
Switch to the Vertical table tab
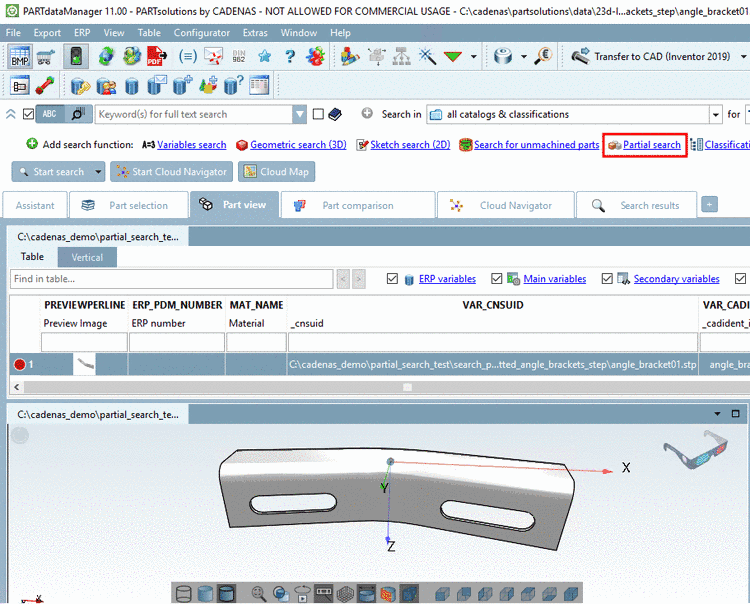(87, 257)
